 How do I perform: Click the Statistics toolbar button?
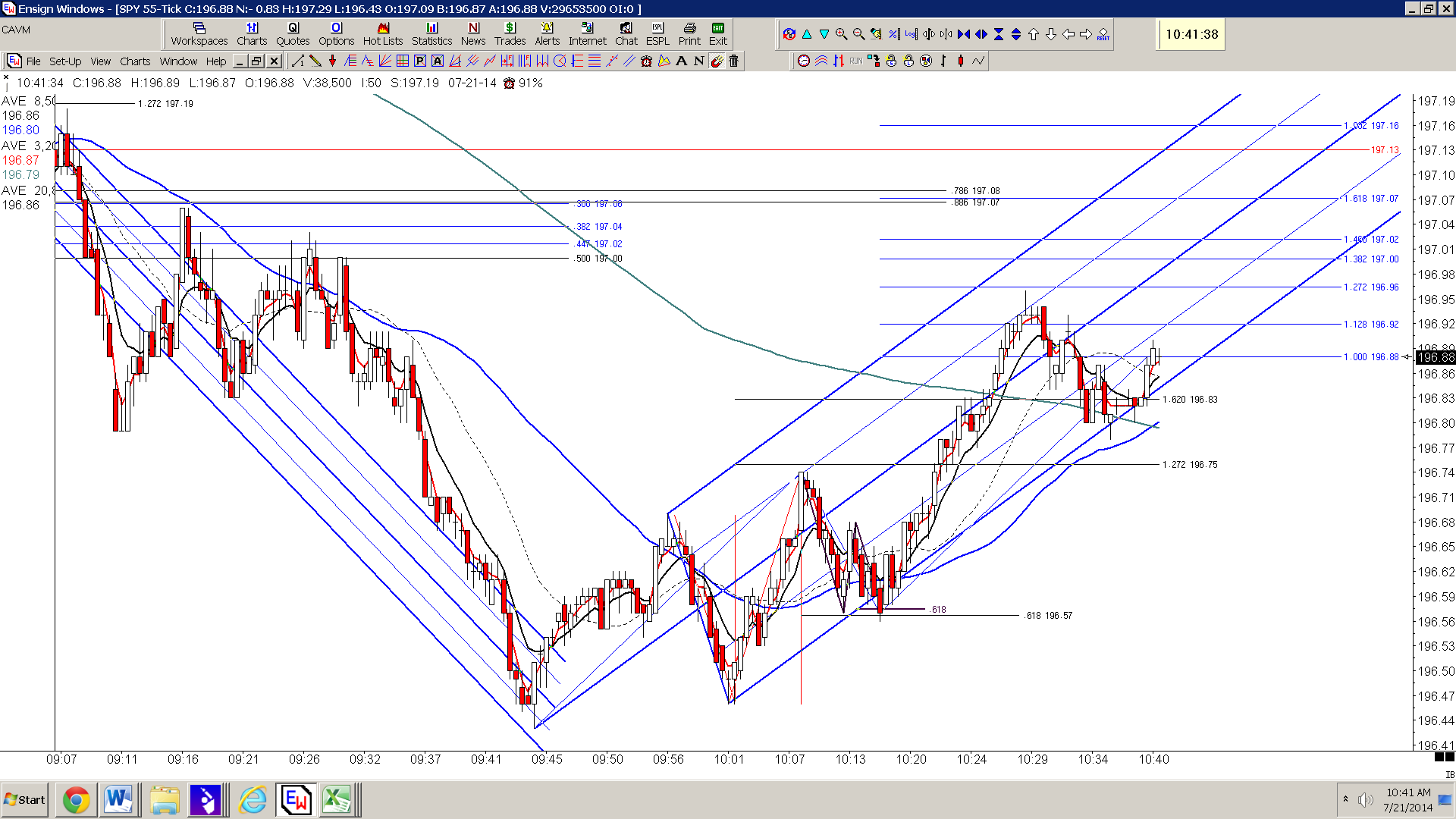coord(431,34)
